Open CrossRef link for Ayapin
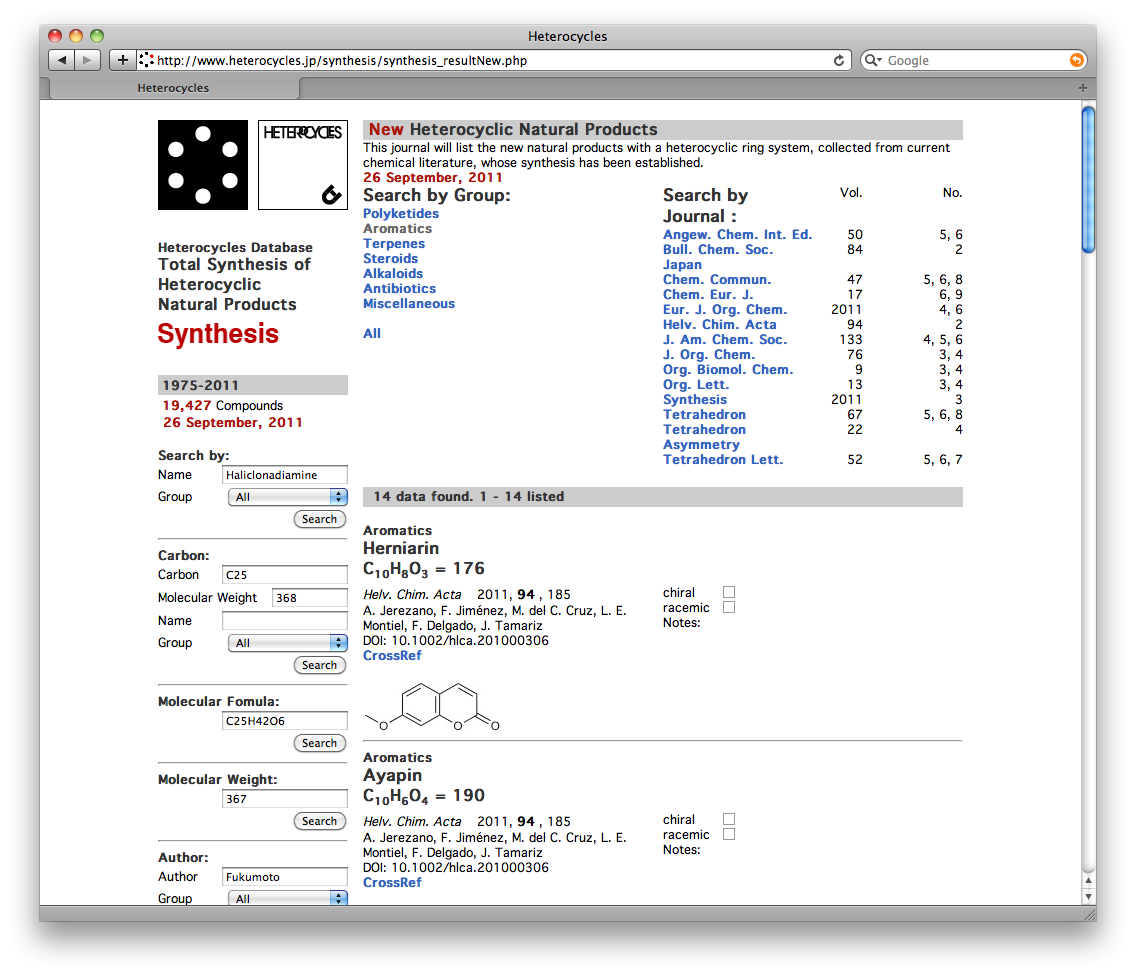 [x=392, y=882]
